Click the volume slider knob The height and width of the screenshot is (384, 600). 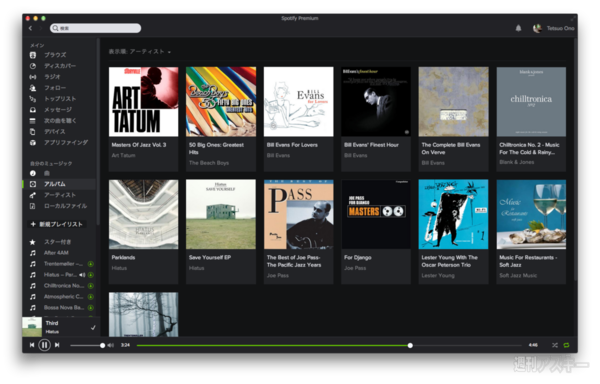pyautogui.click(x=103, y=346)
